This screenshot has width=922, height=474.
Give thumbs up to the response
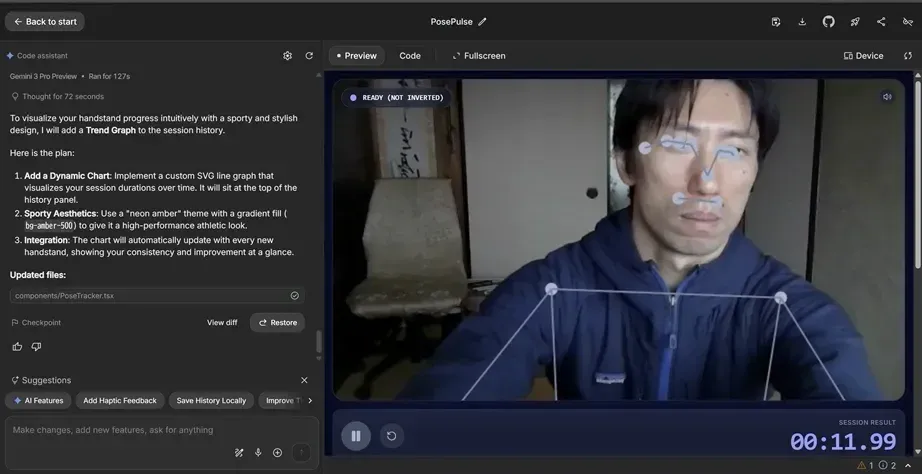click(17, 347)
